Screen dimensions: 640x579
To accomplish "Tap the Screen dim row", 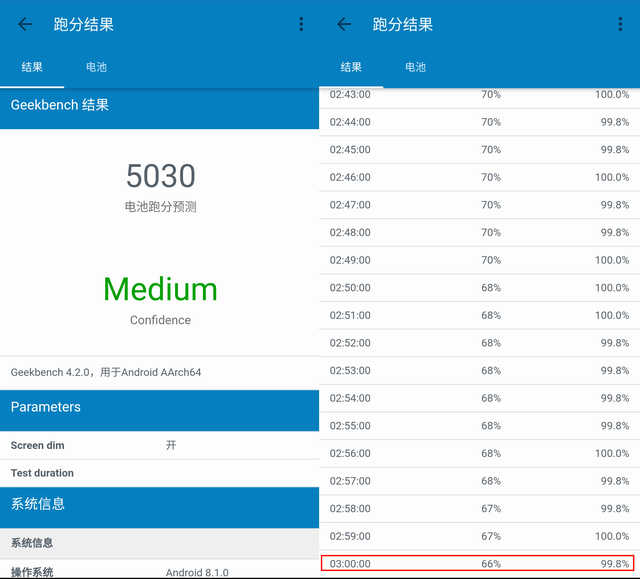I will click(160, 445).
